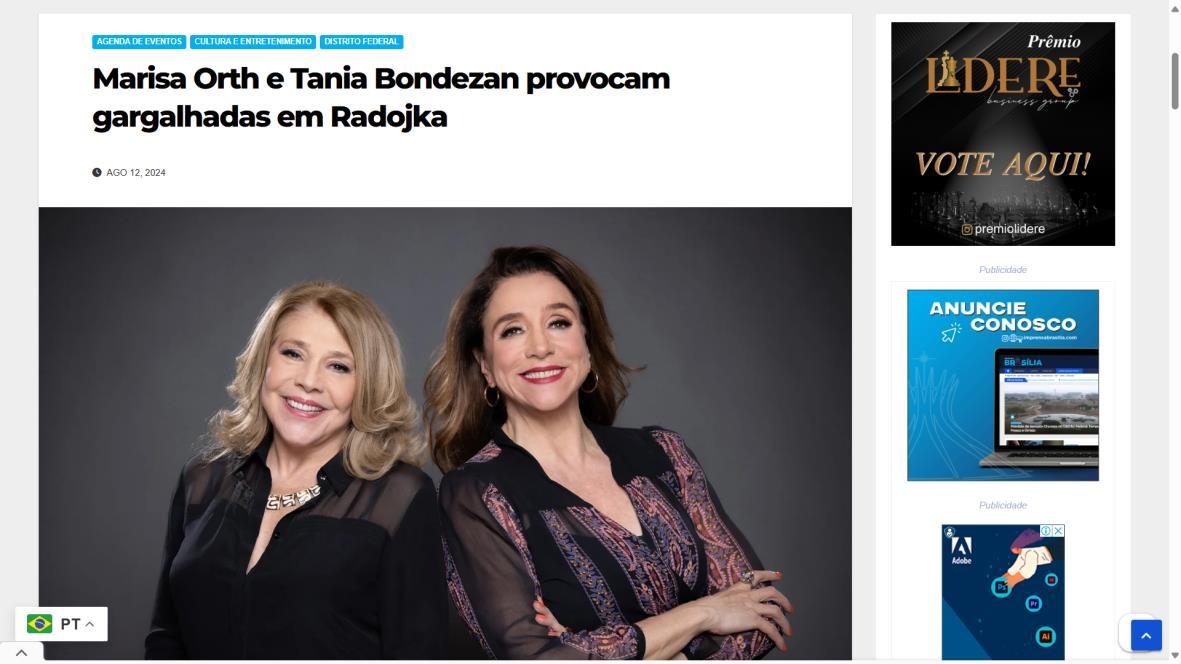
Task: Click the Photoshop Ps icon in ad
Action: [x=1001, y=587]
